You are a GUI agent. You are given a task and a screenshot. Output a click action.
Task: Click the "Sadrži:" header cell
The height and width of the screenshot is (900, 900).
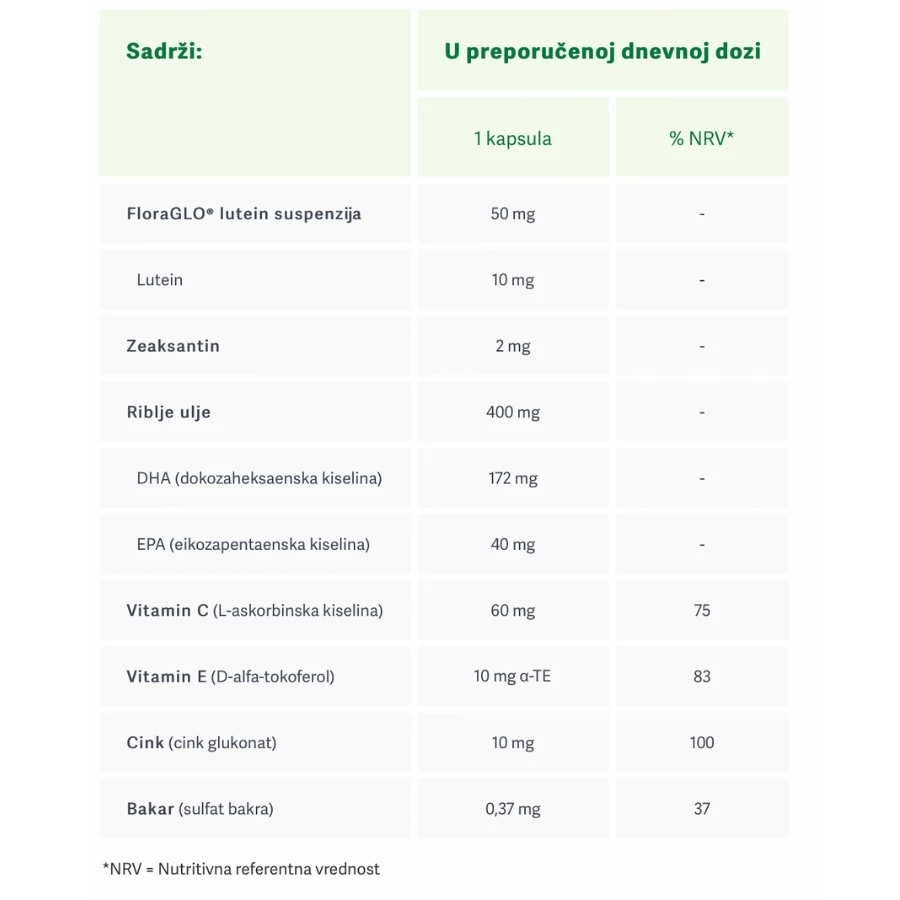click(164, 51)
